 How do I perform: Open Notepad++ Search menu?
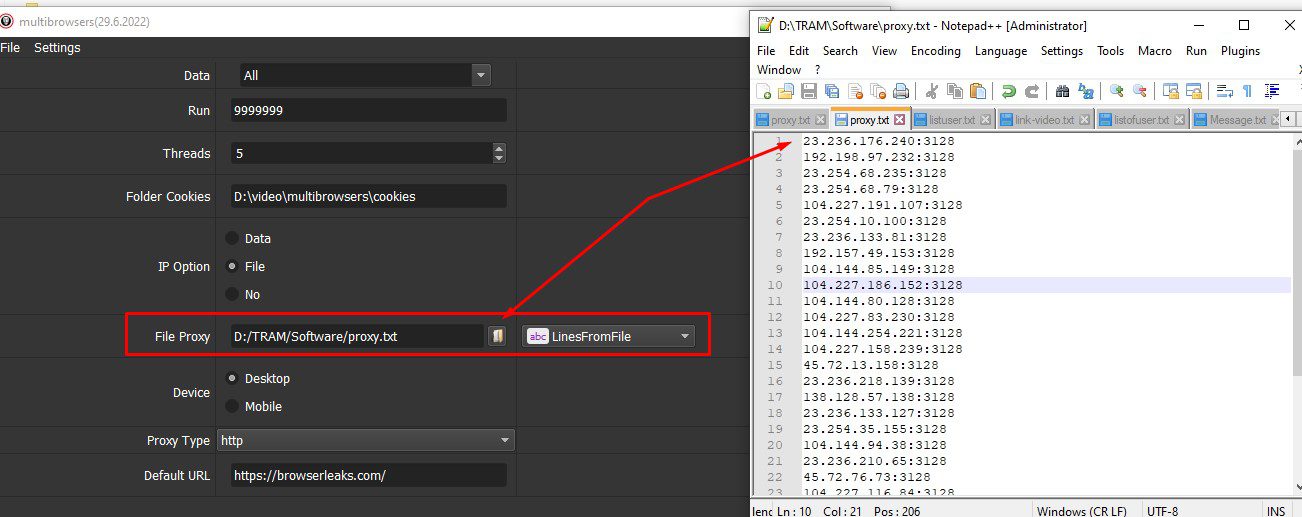pyautogui.click(x=840, y=50)
